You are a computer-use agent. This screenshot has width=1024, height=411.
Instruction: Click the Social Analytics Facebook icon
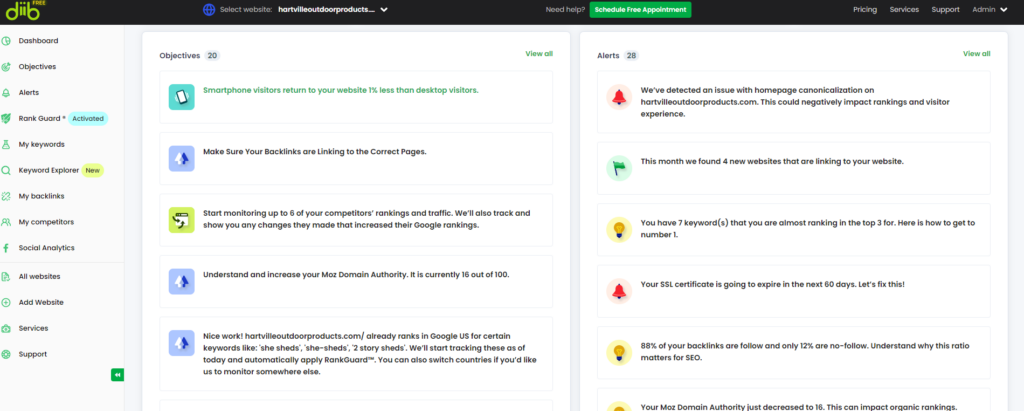coord(6,248)
